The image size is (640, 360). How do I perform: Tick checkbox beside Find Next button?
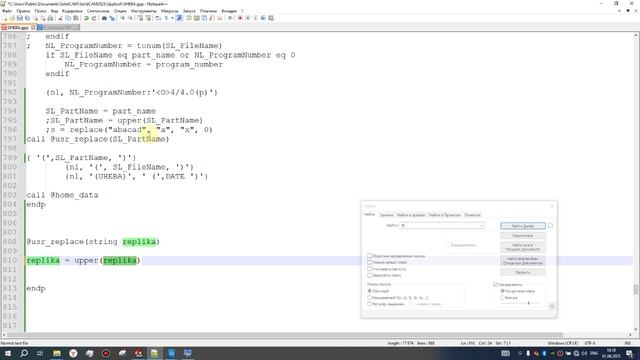550,226
